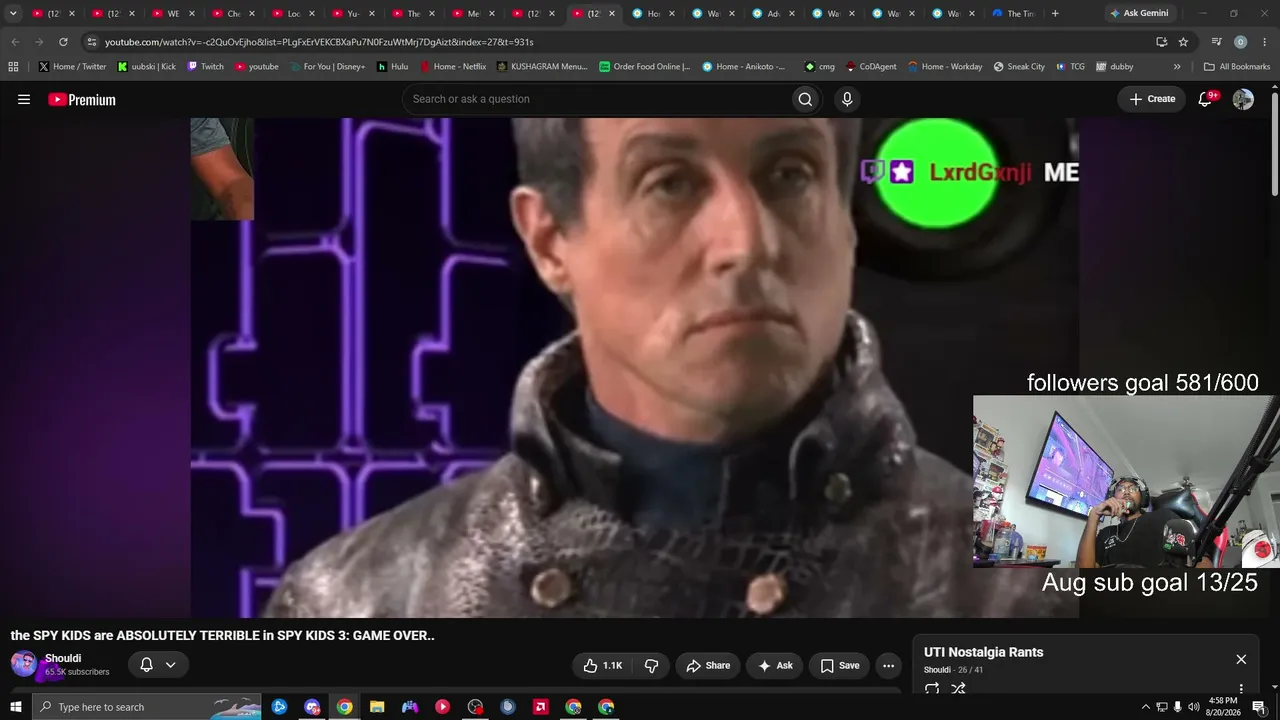Go to YouTube Premium home logo
Viewport: 1280px width, 720px height.
(82, 99)
